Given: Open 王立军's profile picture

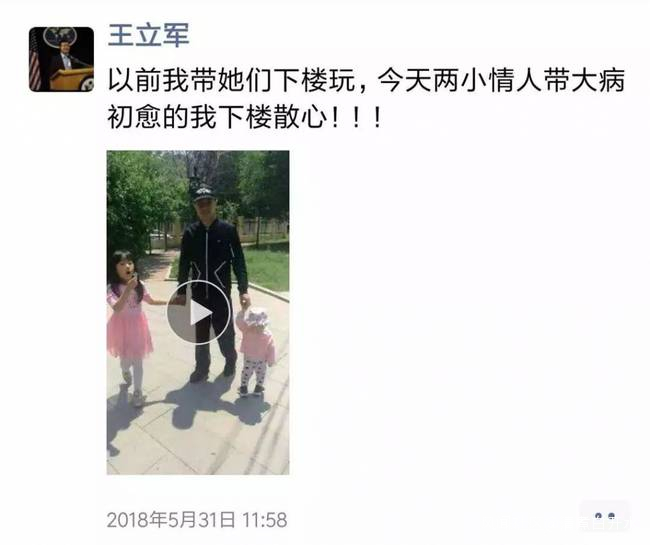Looking at the screenshot, I should (x=61, y=59).
